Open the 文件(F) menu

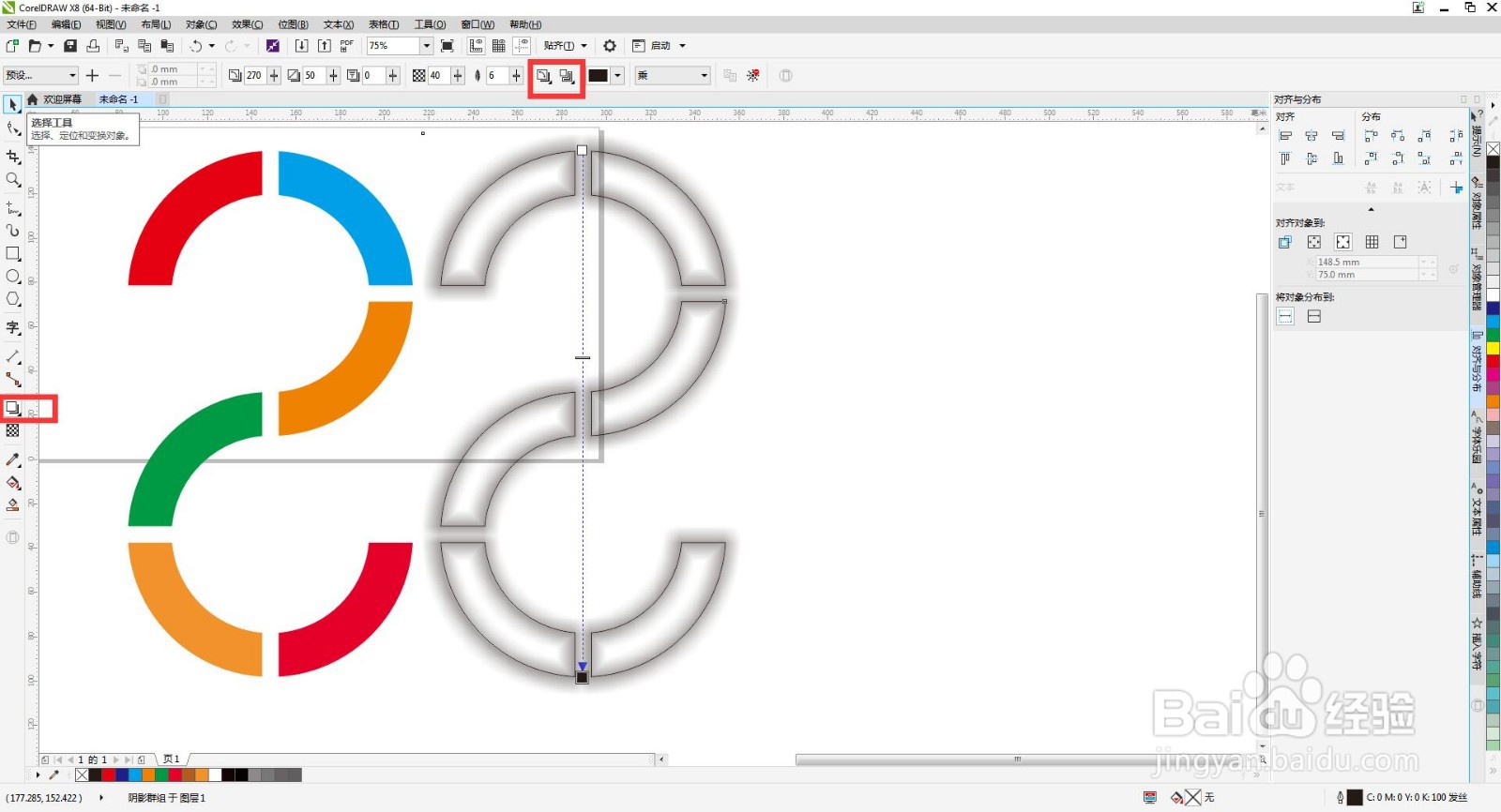point(22,24)
